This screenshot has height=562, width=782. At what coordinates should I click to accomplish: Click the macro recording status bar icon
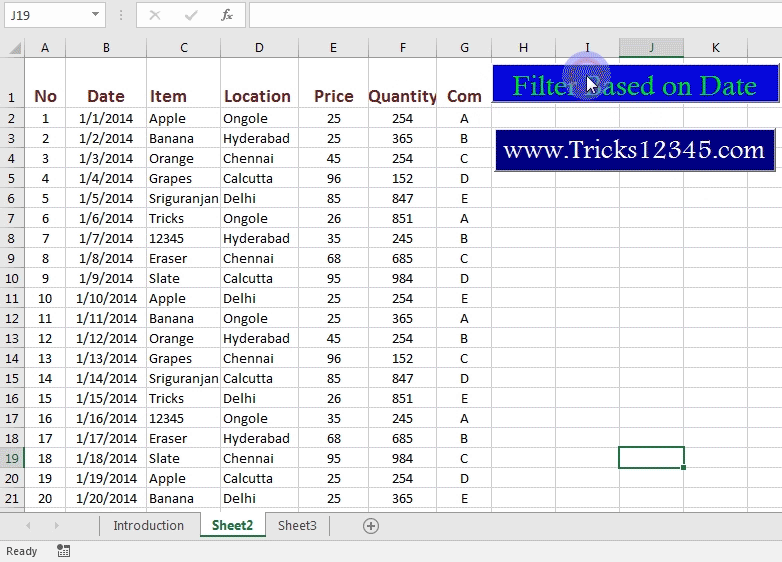click(63, 551)
